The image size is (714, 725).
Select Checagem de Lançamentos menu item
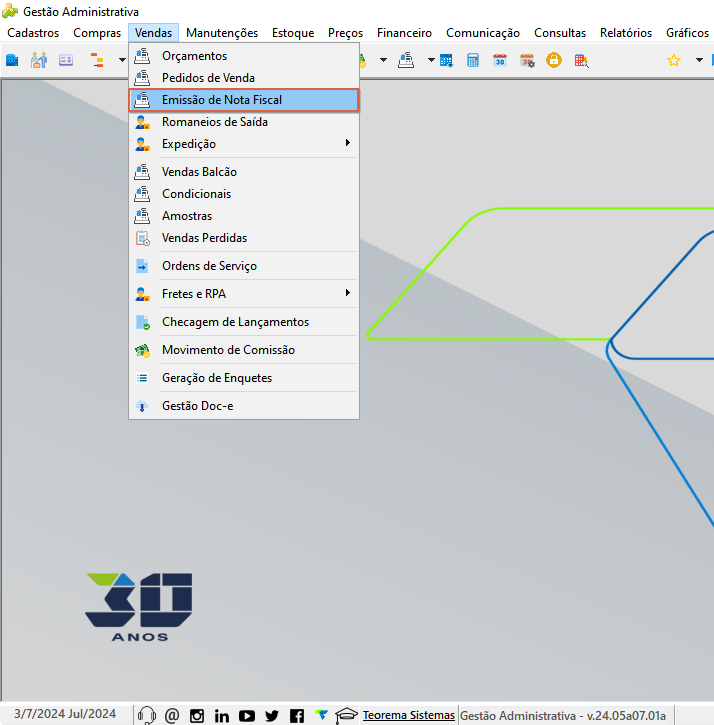point(245,322)
